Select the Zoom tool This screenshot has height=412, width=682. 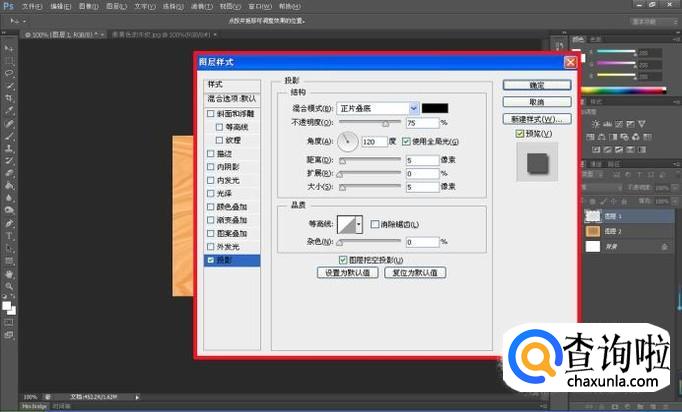9,286
